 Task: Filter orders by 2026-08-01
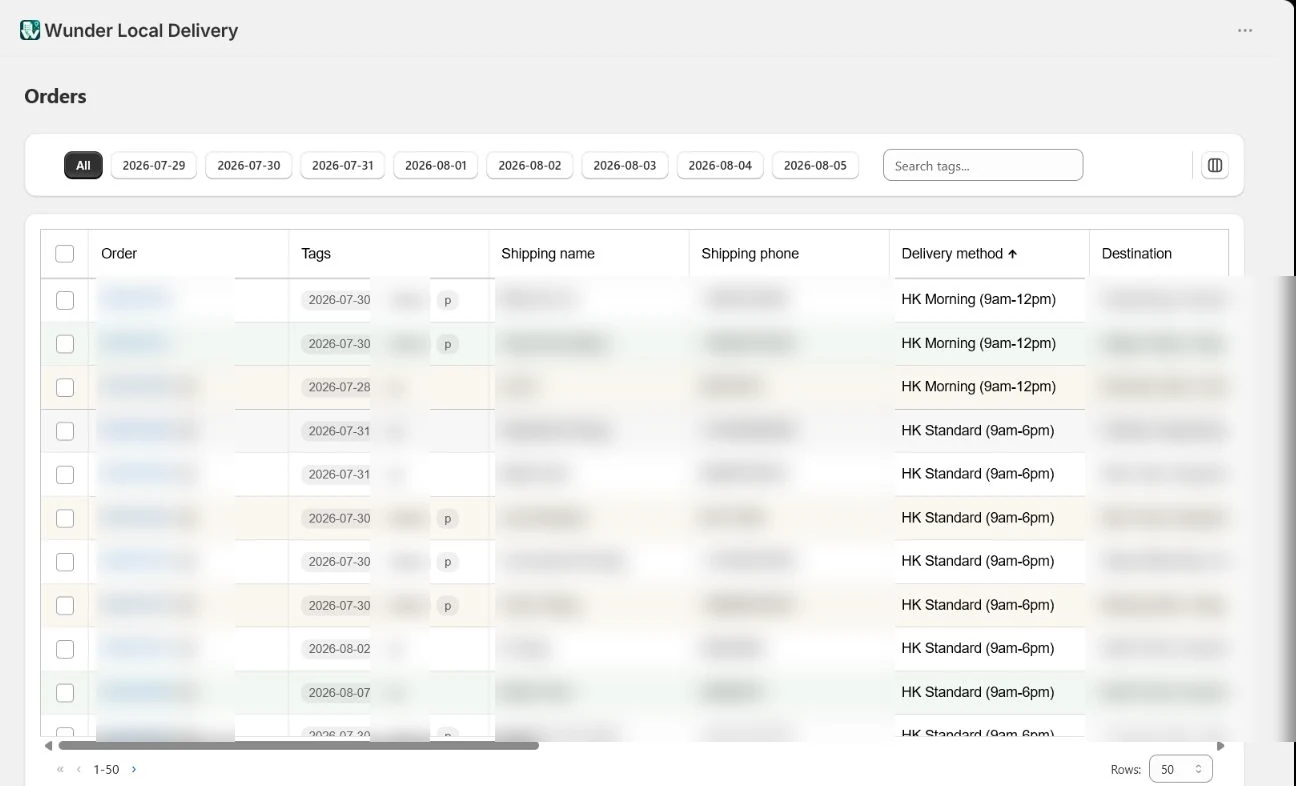pyautogui.click(x=436, y=166)
